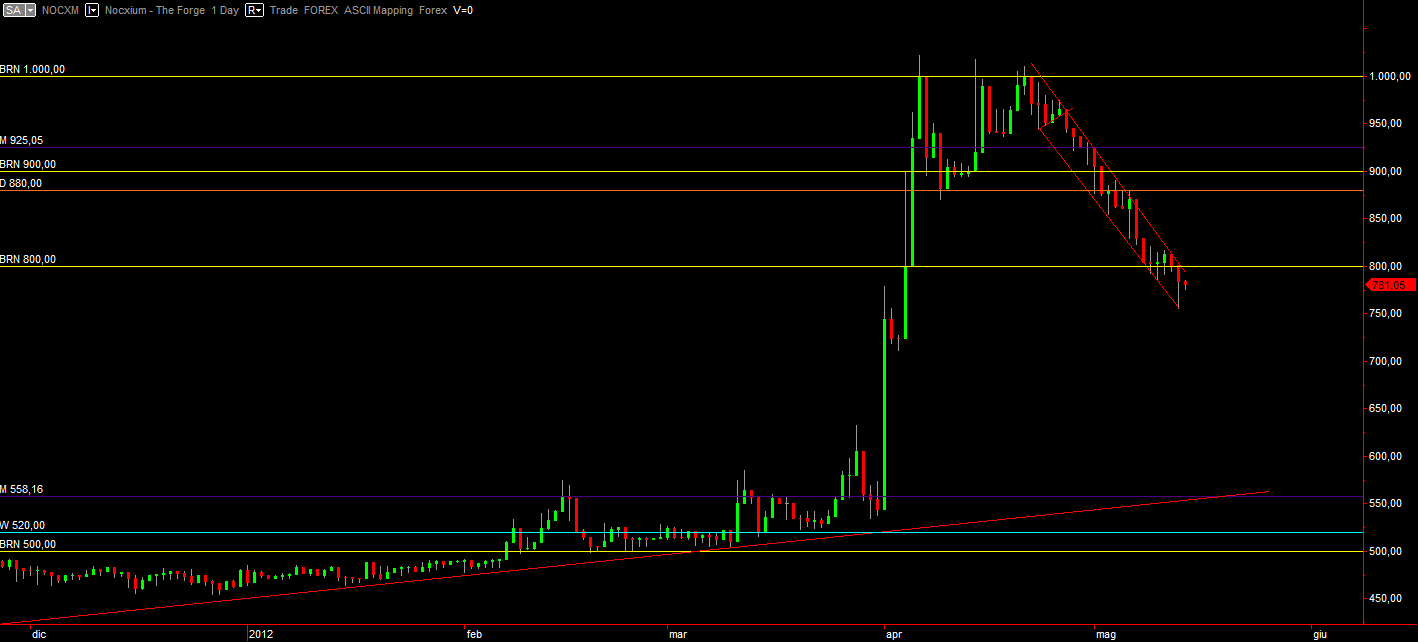1418x642 pixels.
Task: Click the ASCII Mapping label
Action: point(379,10)
